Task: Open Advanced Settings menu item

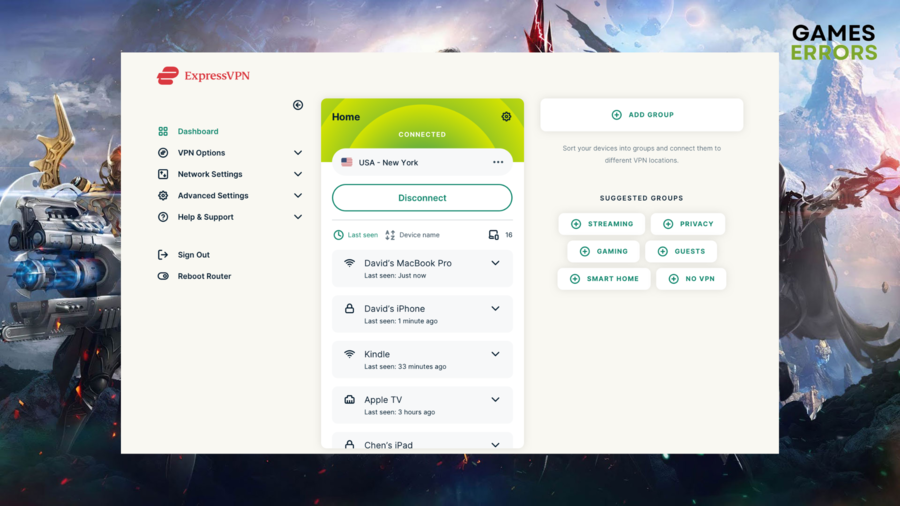Action: (x=213, y=196)
